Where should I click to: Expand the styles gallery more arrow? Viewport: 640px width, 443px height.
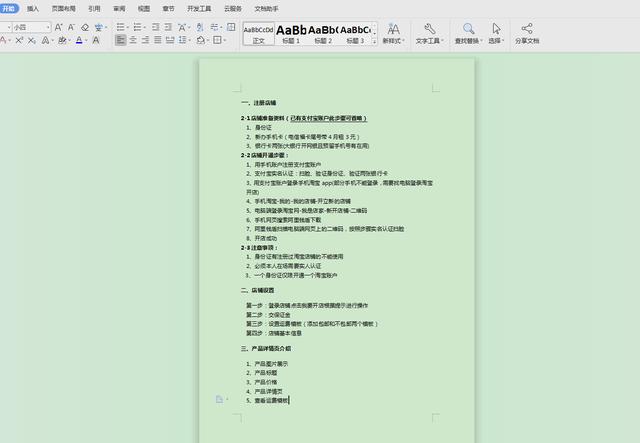tap(374, 41)
